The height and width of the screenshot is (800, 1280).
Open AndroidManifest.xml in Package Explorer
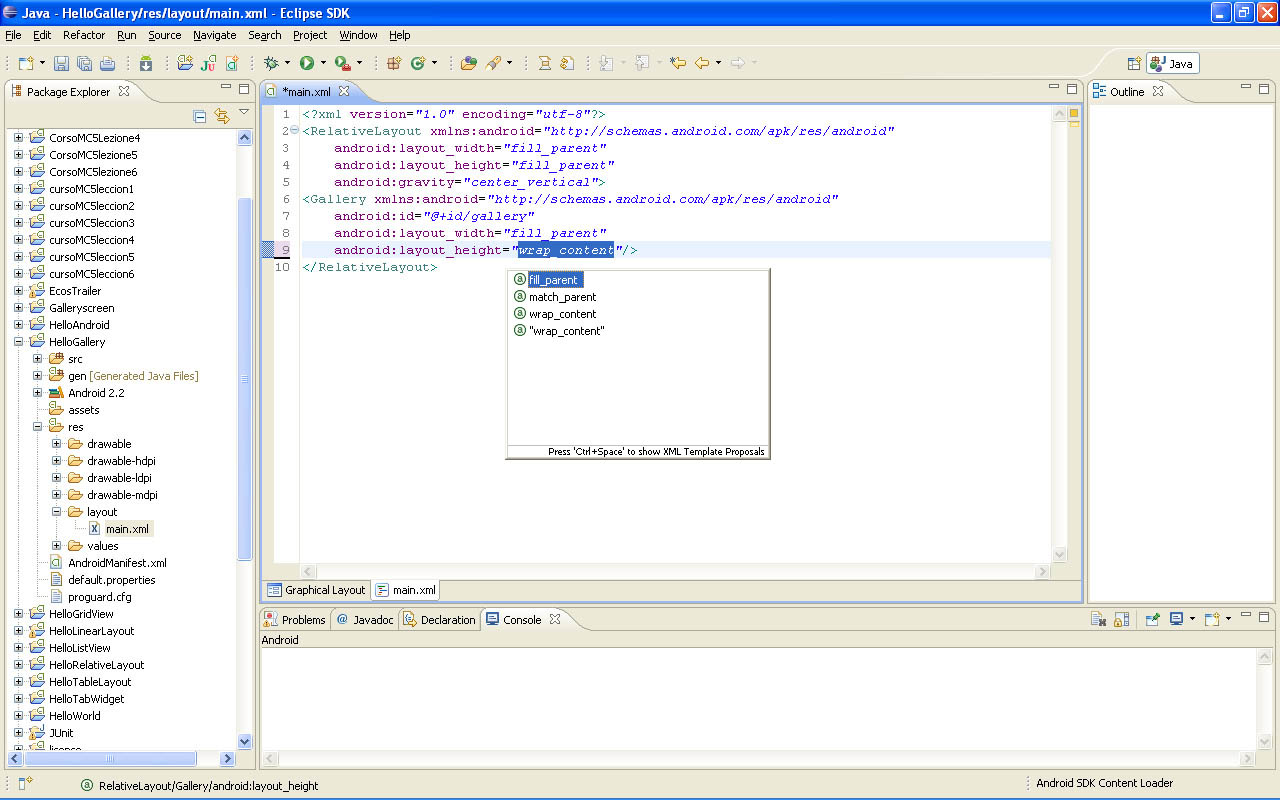pyautogui.click(x=117, y=563)
